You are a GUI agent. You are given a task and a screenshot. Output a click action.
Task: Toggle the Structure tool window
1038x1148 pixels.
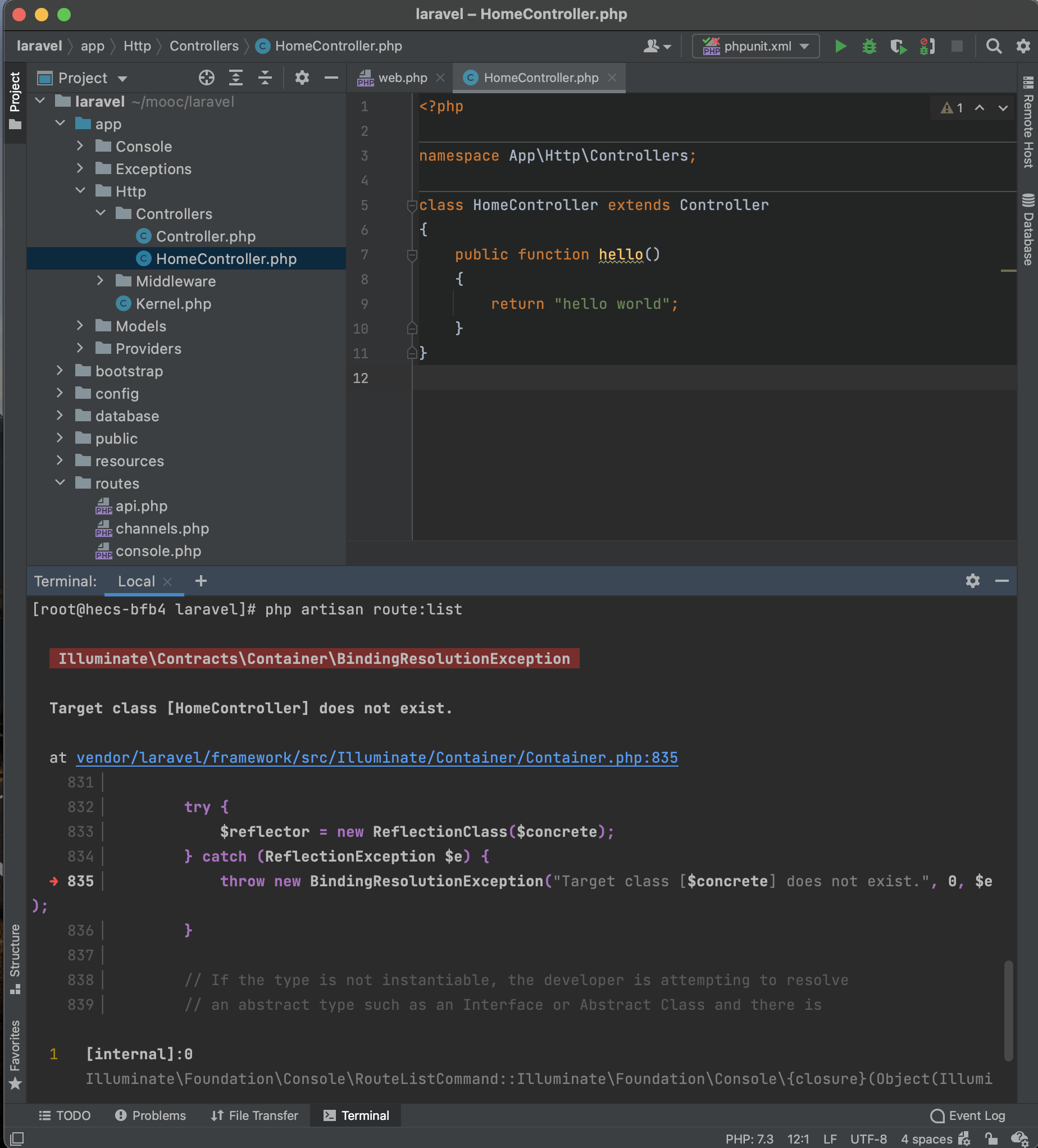(x=15, y=958)
